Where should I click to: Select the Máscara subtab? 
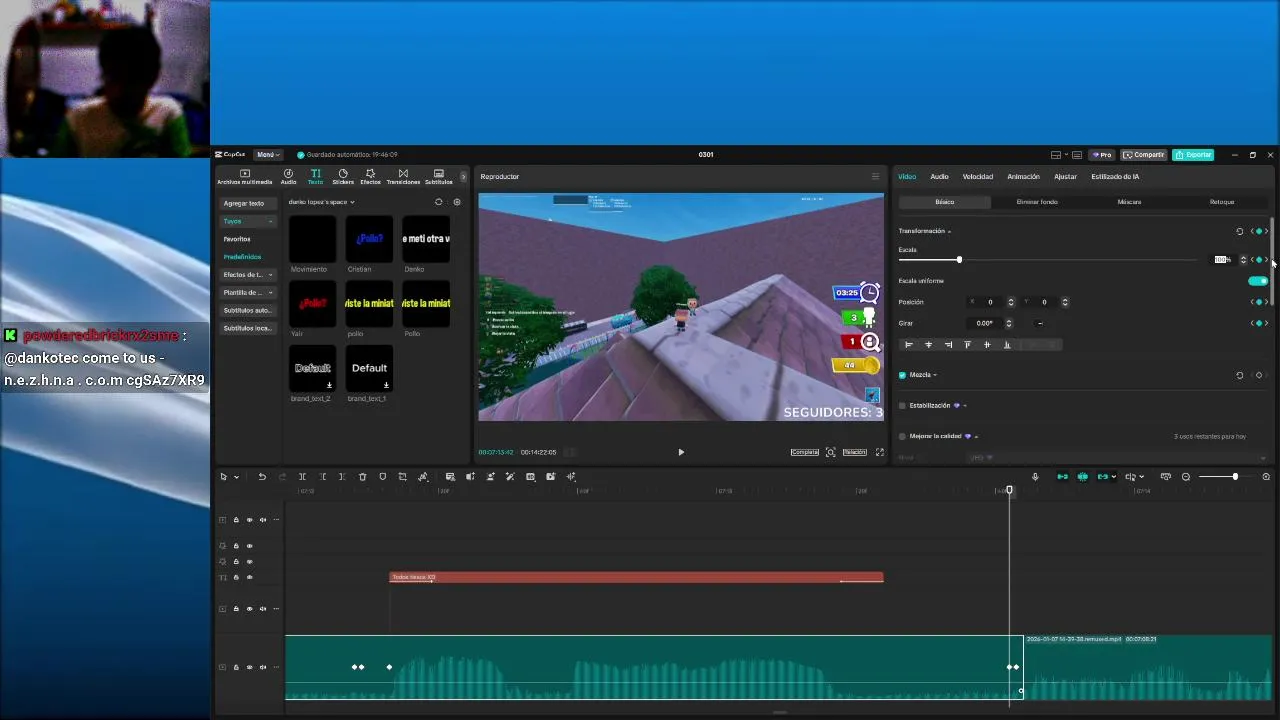coord(1129,202)
